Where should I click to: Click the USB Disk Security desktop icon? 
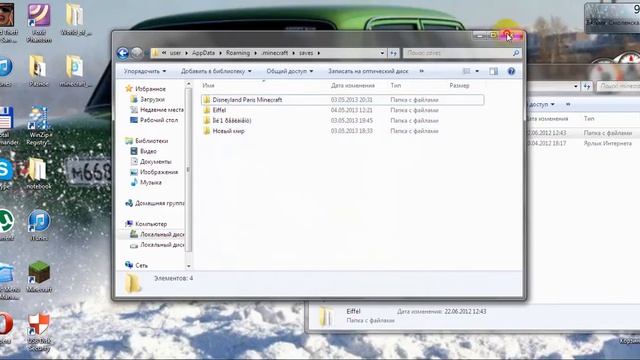[x=39, y=332]
